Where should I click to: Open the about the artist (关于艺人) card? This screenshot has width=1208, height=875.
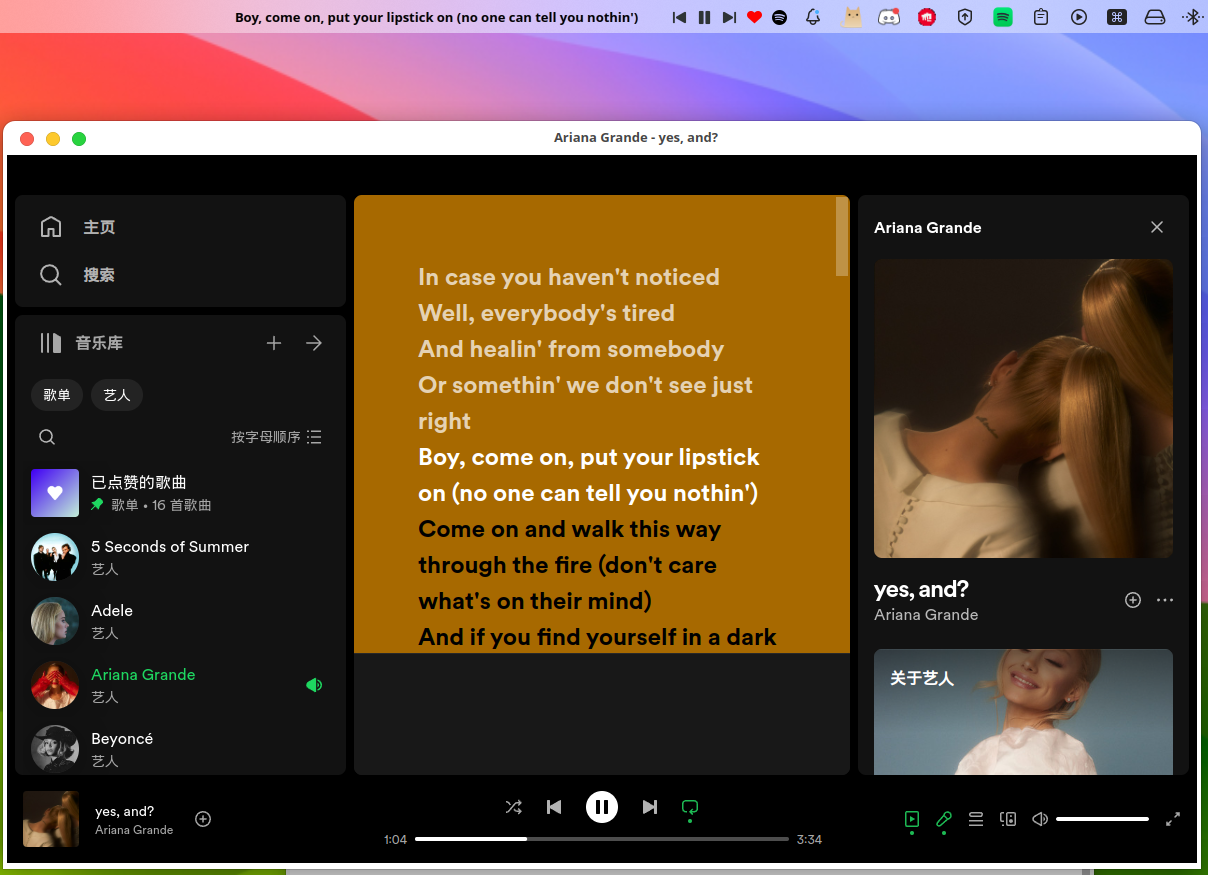[1023, 712]
